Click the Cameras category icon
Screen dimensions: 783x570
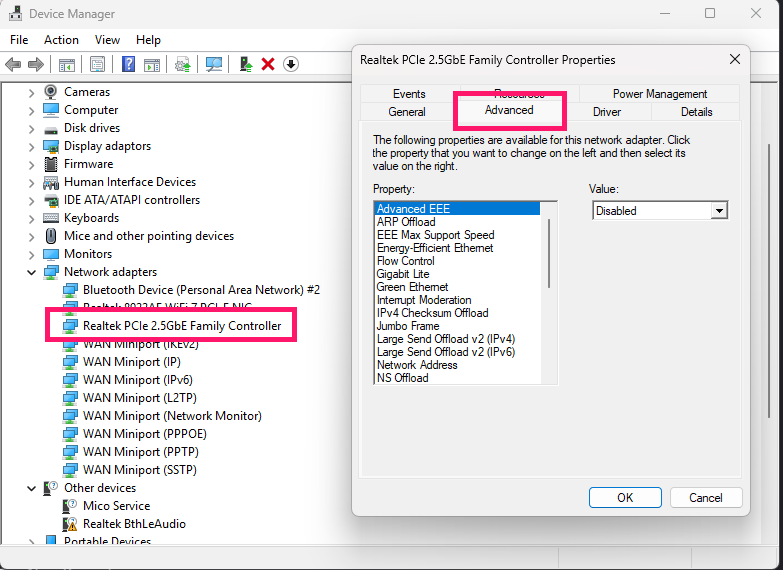[x=50, y=92]
